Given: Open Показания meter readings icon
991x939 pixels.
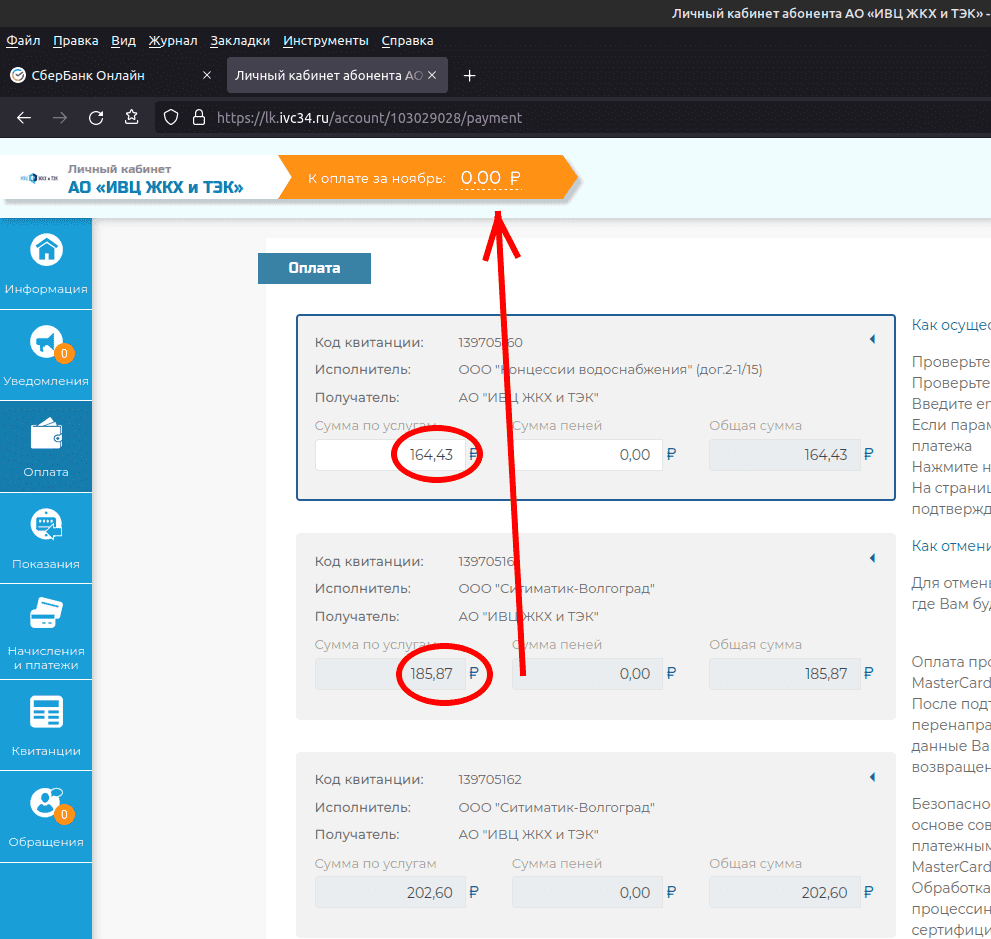Looking at the screenshot, I should click(x=46, y=526).
